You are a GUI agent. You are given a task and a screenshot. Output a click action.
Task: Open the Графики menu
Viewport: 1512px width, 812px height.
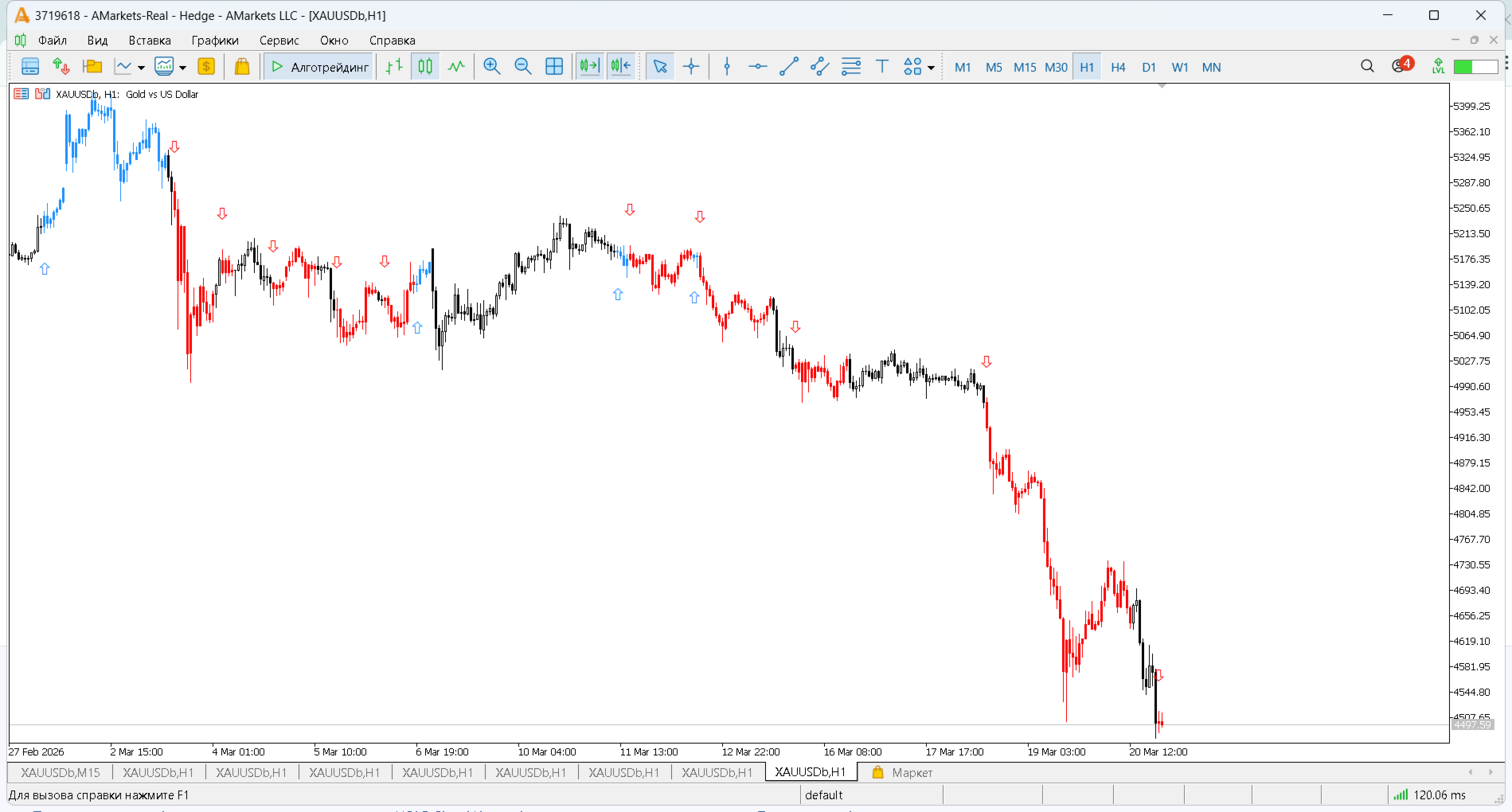[x=215, y=41]
